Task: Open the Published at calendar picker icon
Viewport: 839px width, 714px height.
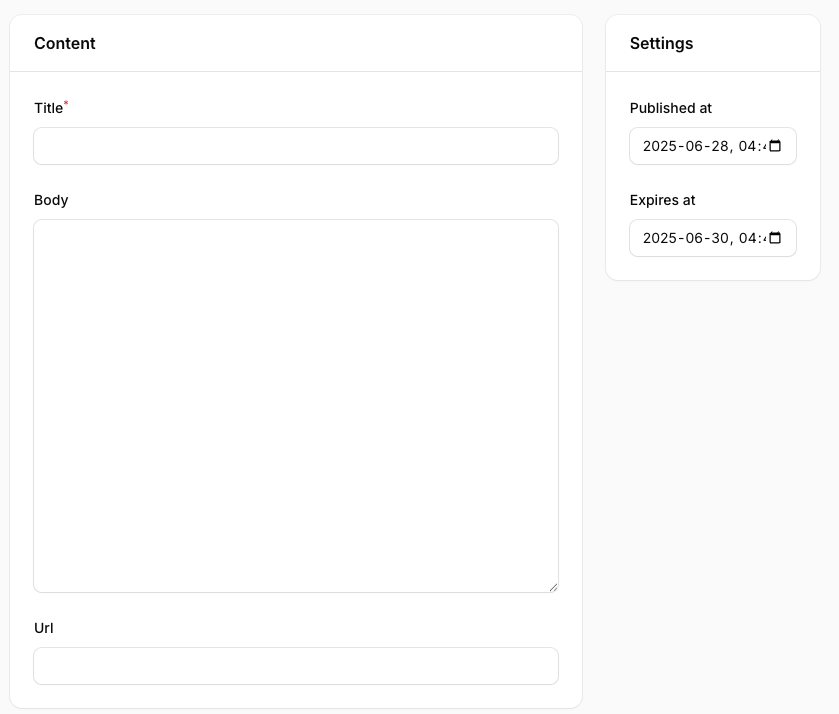Action: click(x=775, y=146)
